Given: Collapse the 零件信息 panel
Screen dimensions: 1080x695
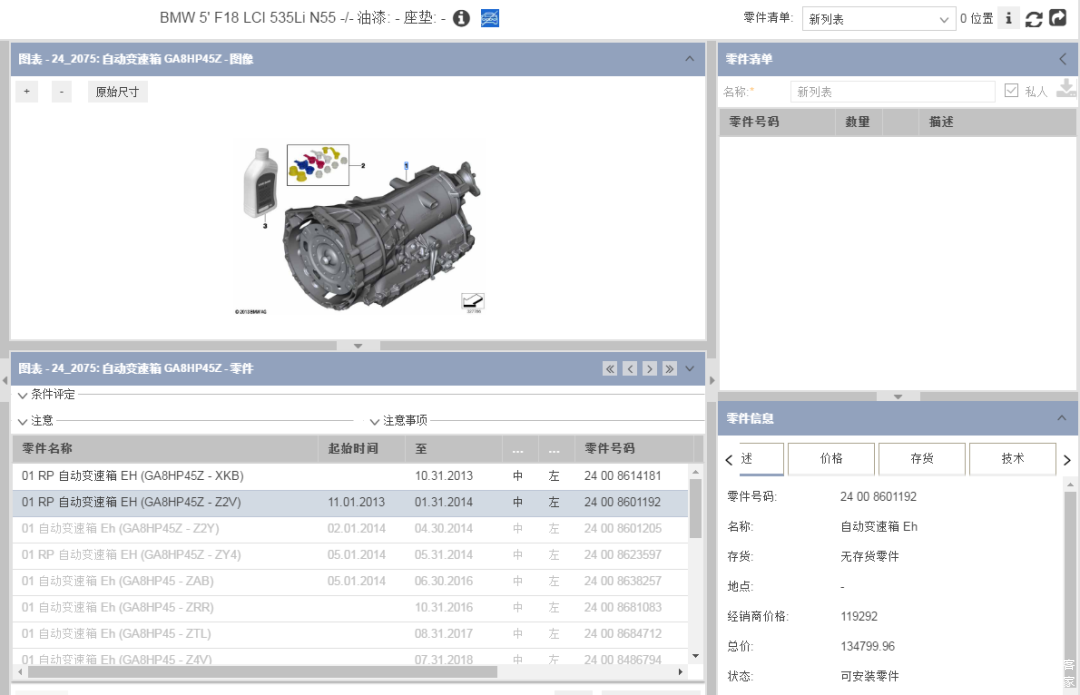Looking at the screenshot, I should (x=1062, y=418).
